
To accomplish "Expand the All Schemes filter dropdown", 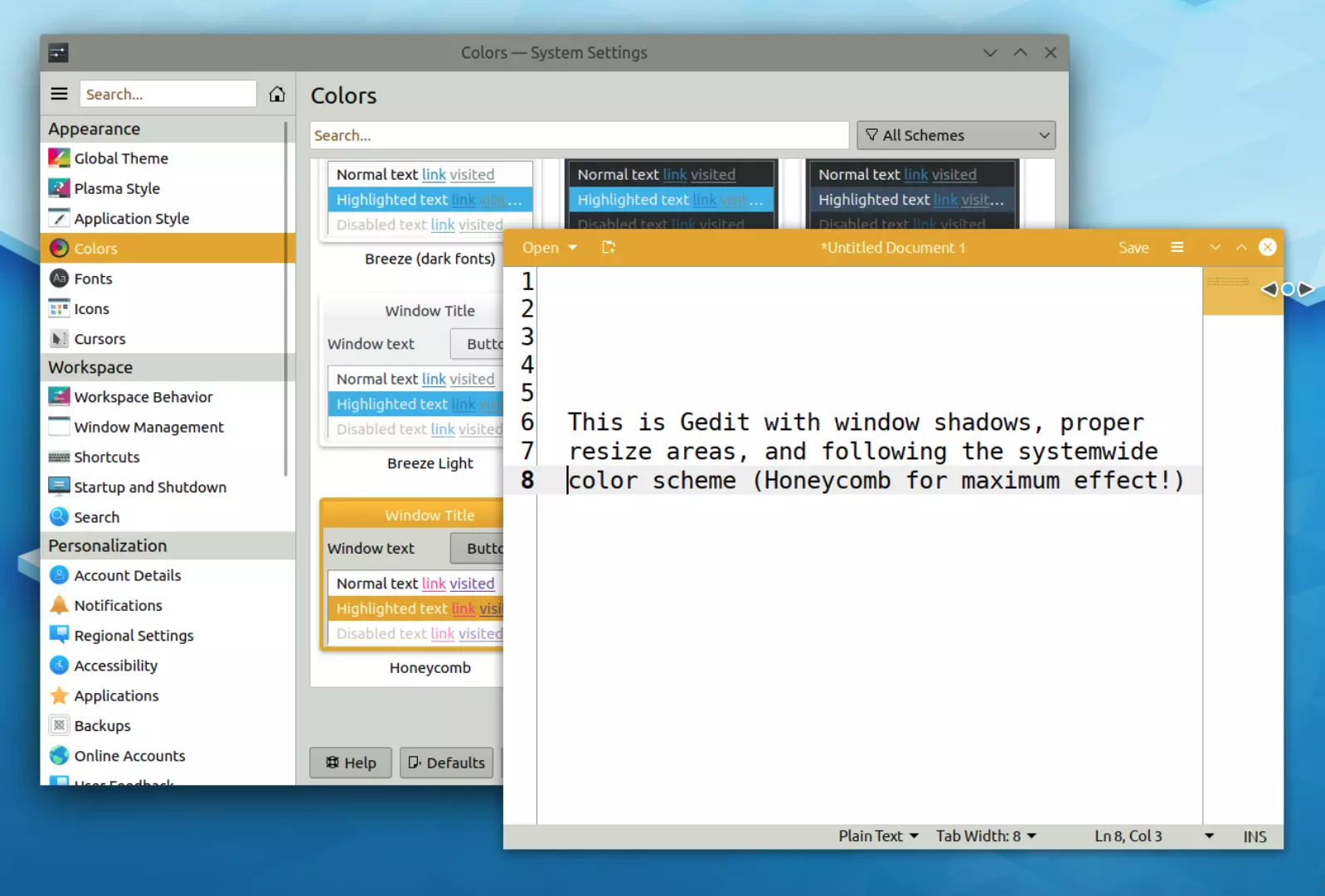I will click(955, 136).
